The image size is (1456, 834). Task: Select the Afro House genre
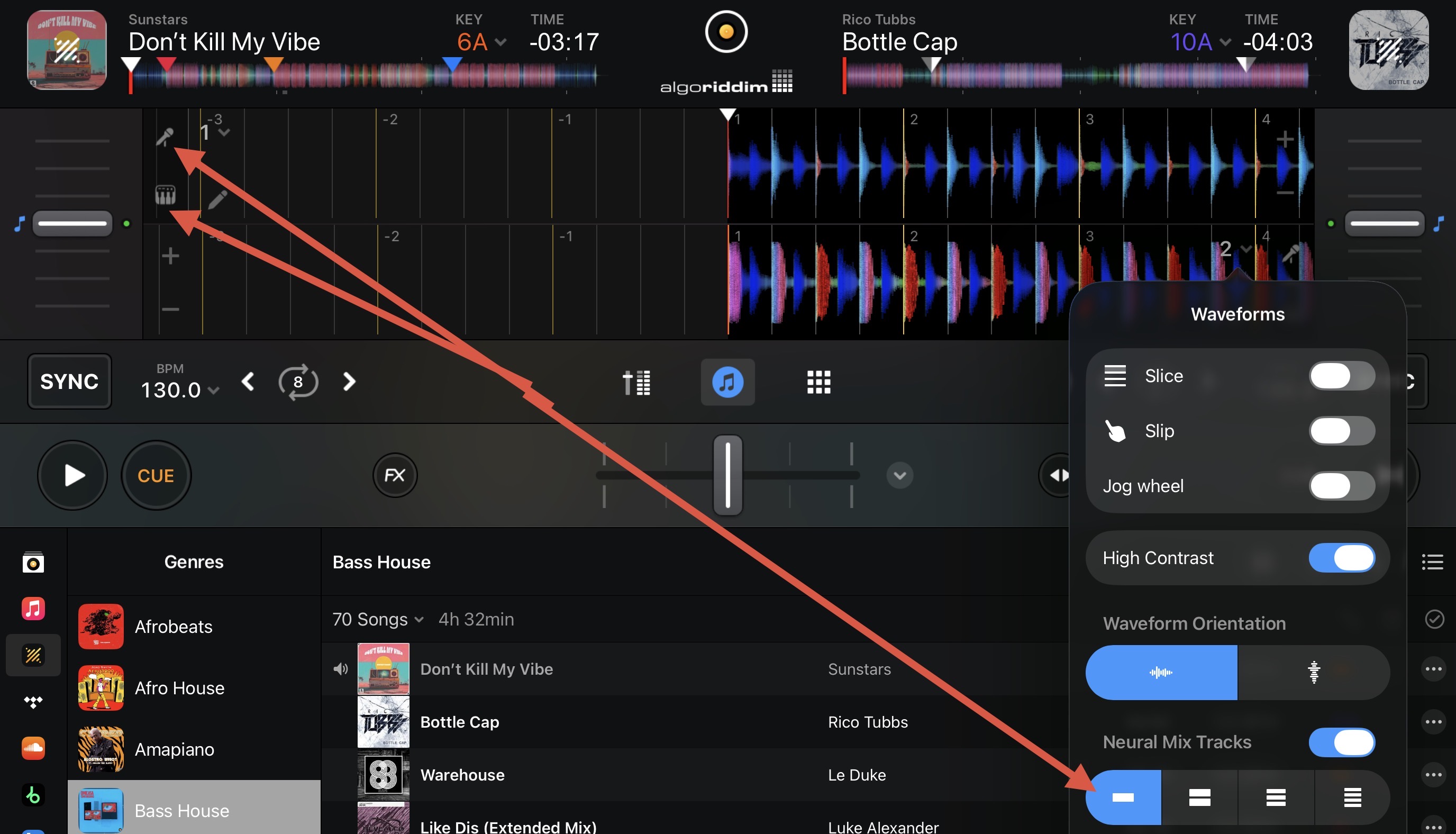point(179,688)
